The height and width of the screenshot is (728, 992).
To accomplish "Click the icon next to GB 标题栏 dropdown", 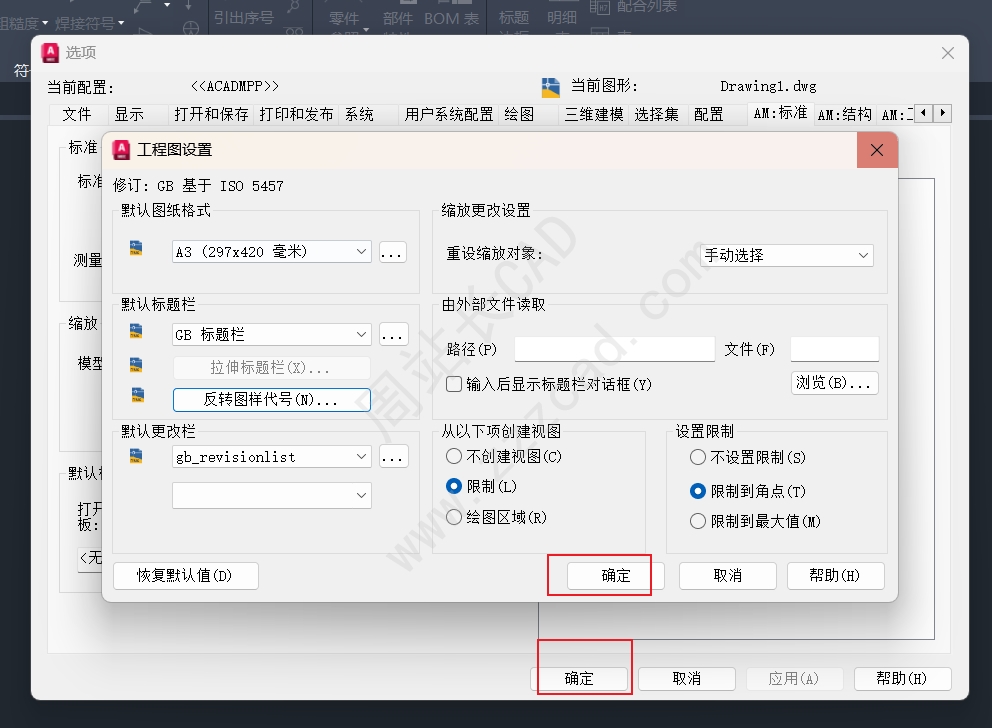I will coord(136,331).
